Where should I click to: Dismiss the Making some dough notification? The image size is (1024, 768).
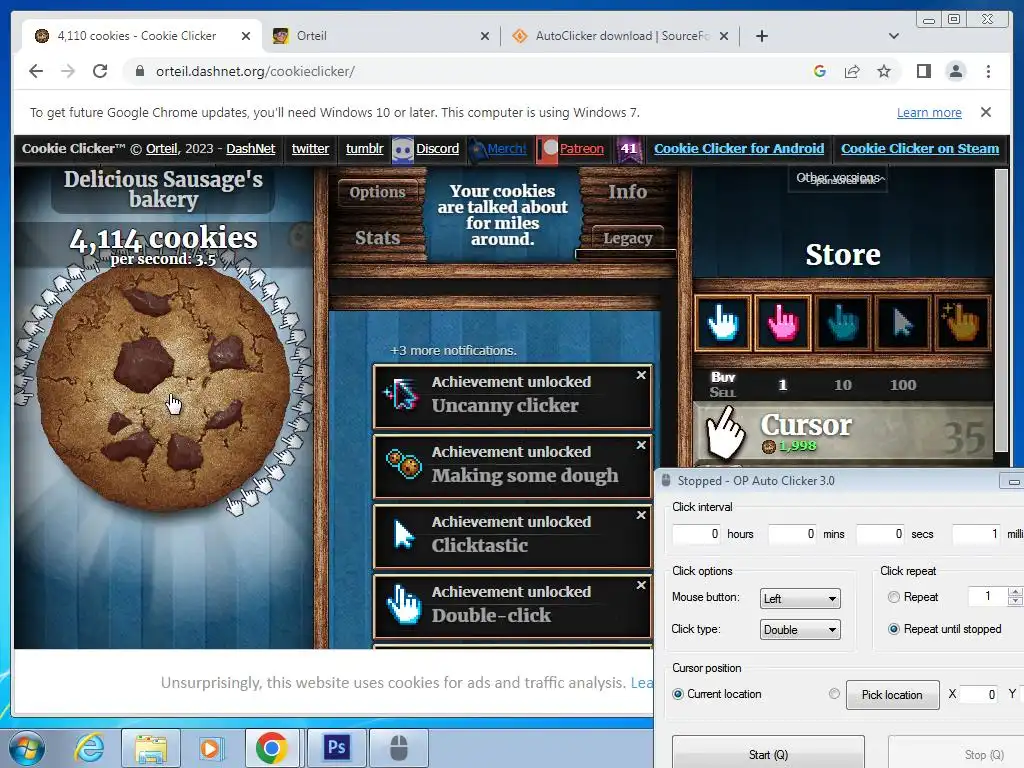coord(641,445)
